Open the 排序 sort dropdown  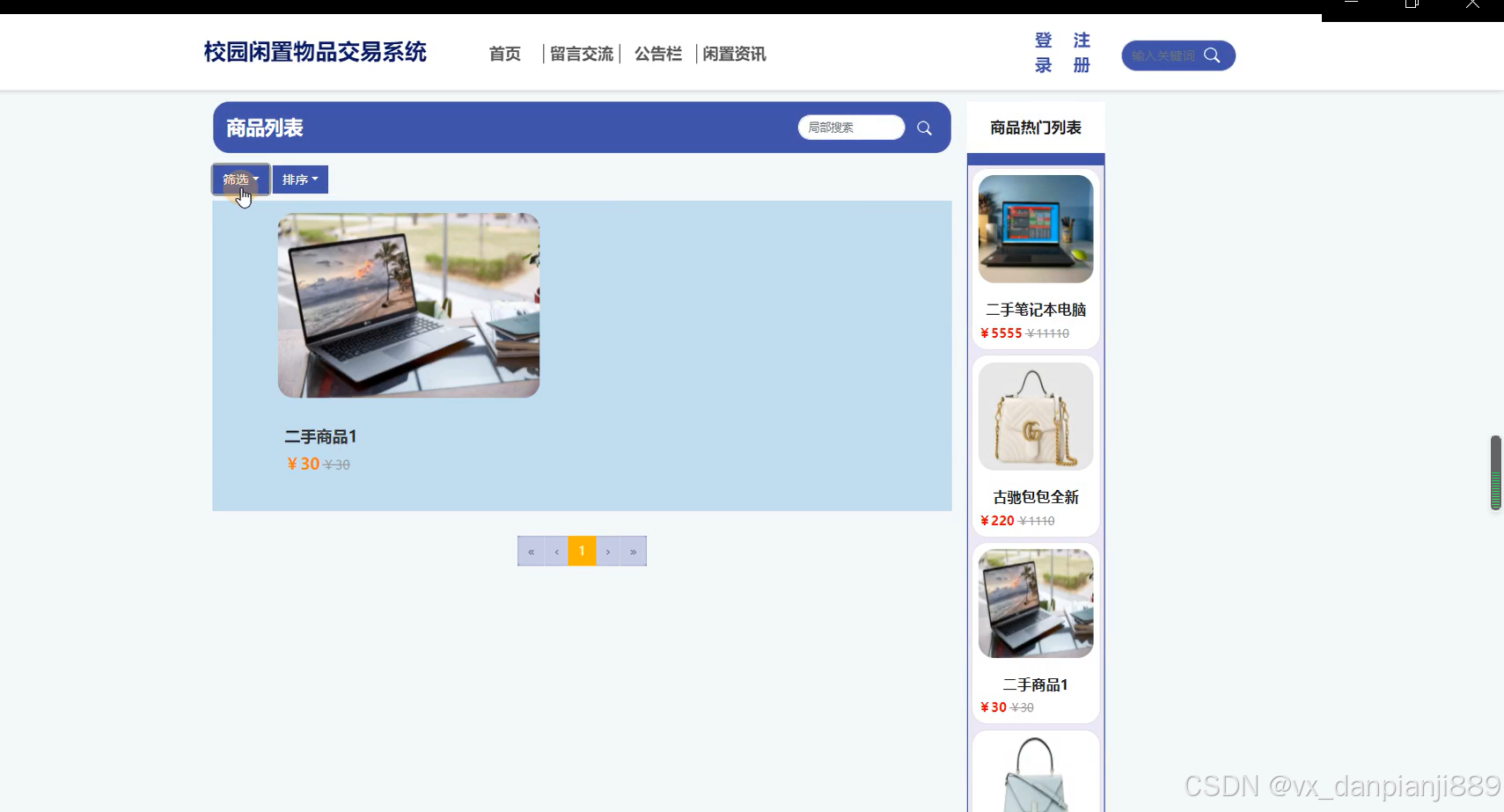[300, 179]
